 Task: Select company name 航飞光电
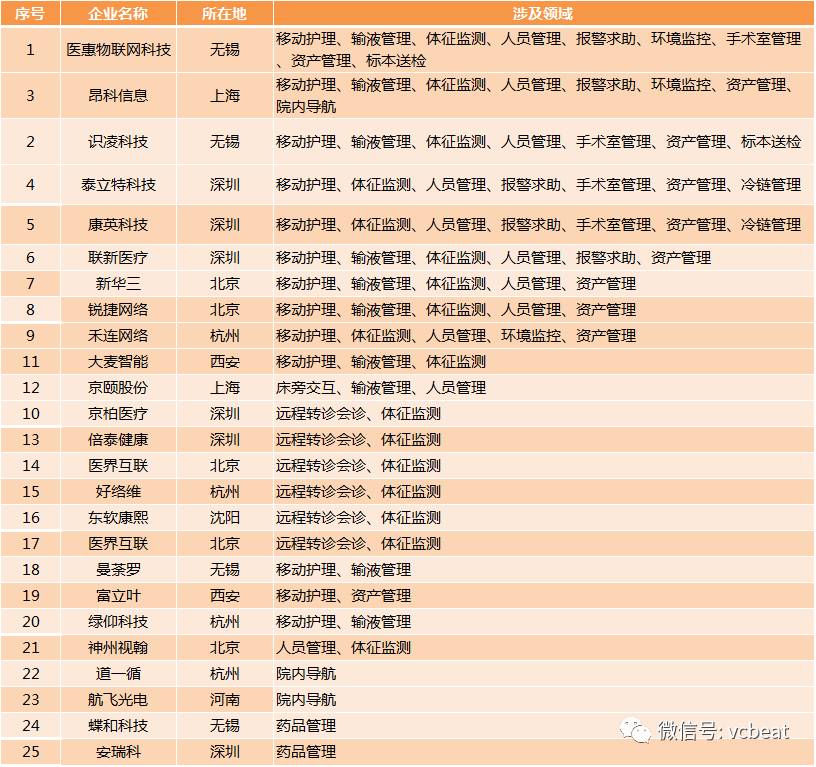(x=118, y=699)
